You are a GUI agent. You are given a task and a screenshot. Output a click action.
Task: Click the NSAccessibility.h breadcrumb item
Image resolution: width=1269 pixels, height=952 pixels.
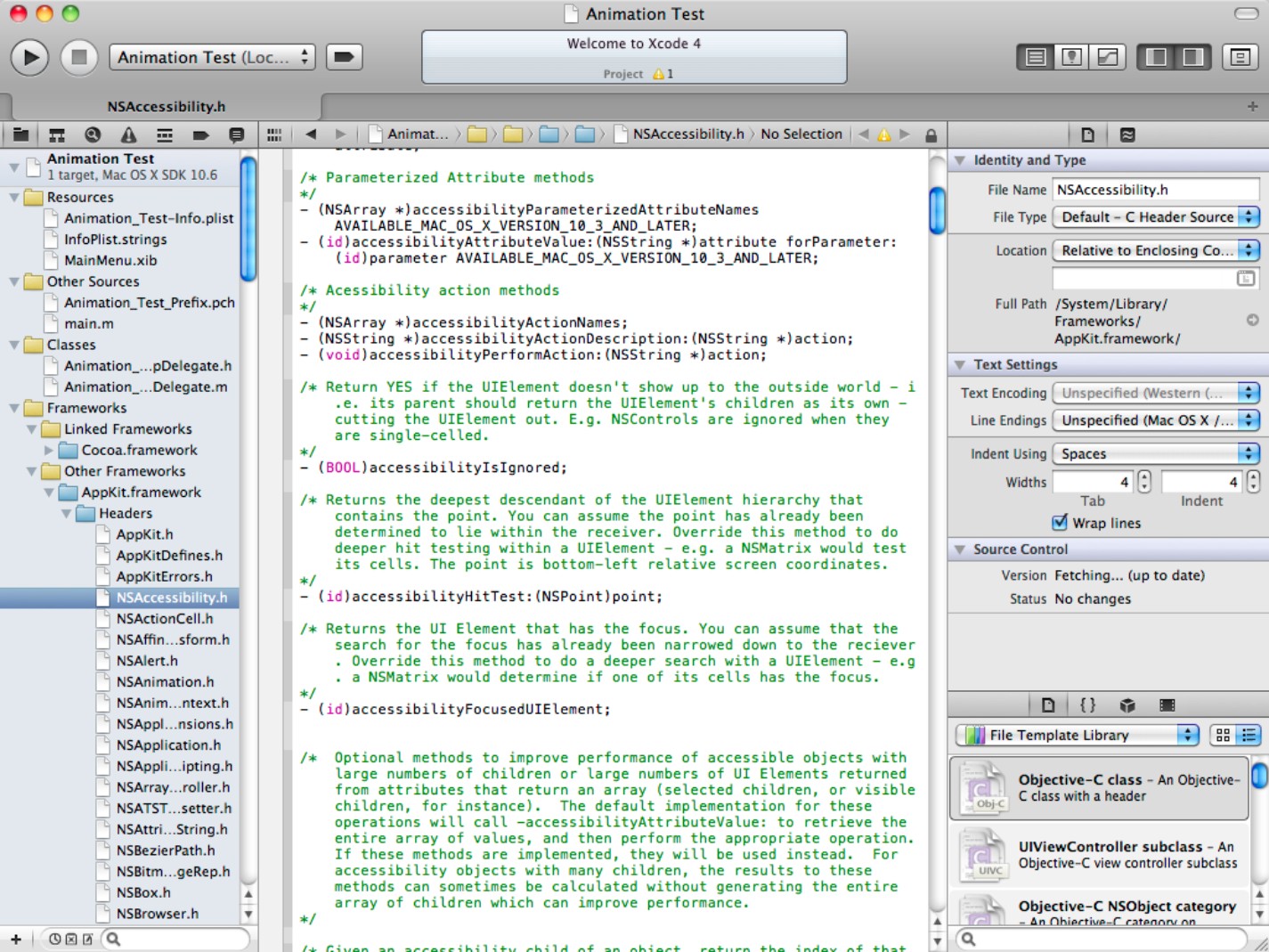coord(679,134)
